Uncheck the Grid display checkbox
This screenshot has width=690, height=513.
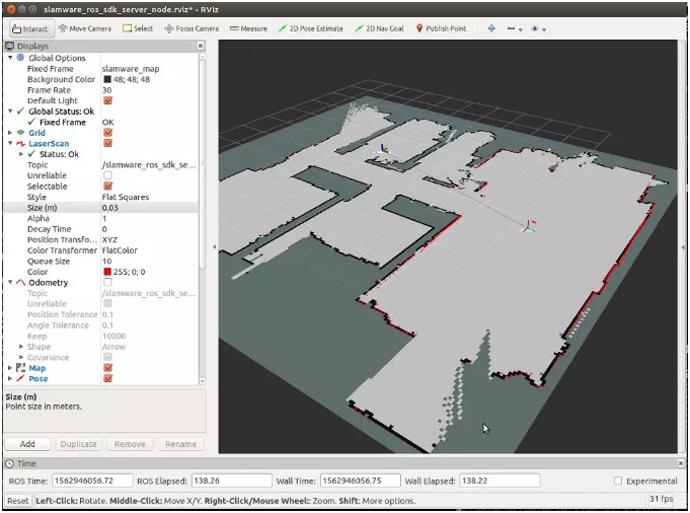[108, 133]
